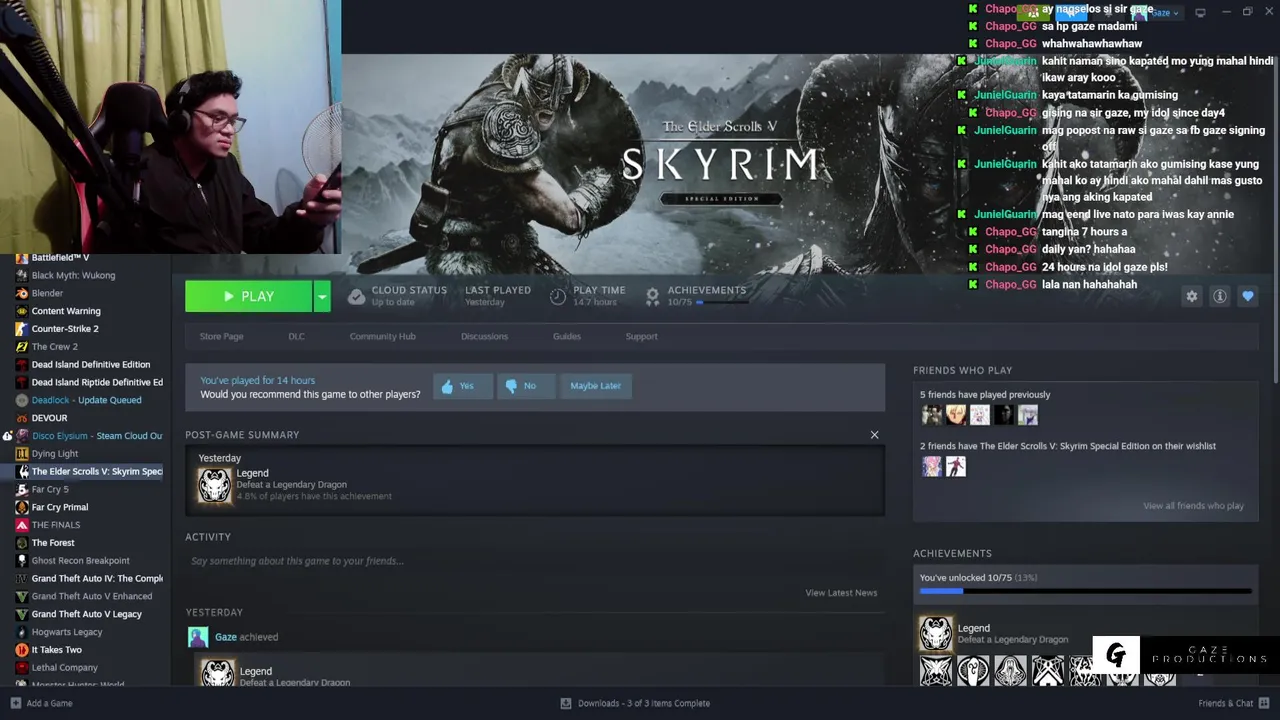Image resolution: width=1280 pixels, height=720 pixels.
Task: Click Add a Game plus icon
Action: click(15, 703)
